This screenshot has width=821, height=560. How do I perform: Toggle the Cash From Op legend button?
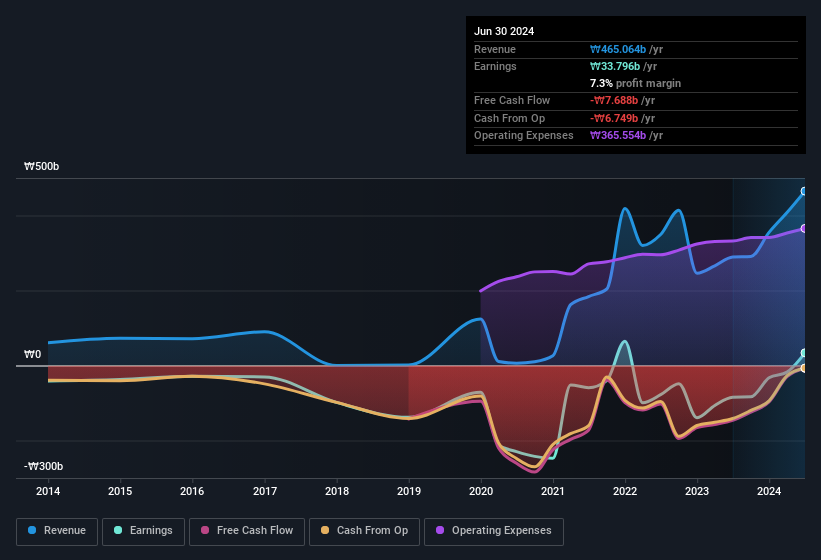pos(364,531)
